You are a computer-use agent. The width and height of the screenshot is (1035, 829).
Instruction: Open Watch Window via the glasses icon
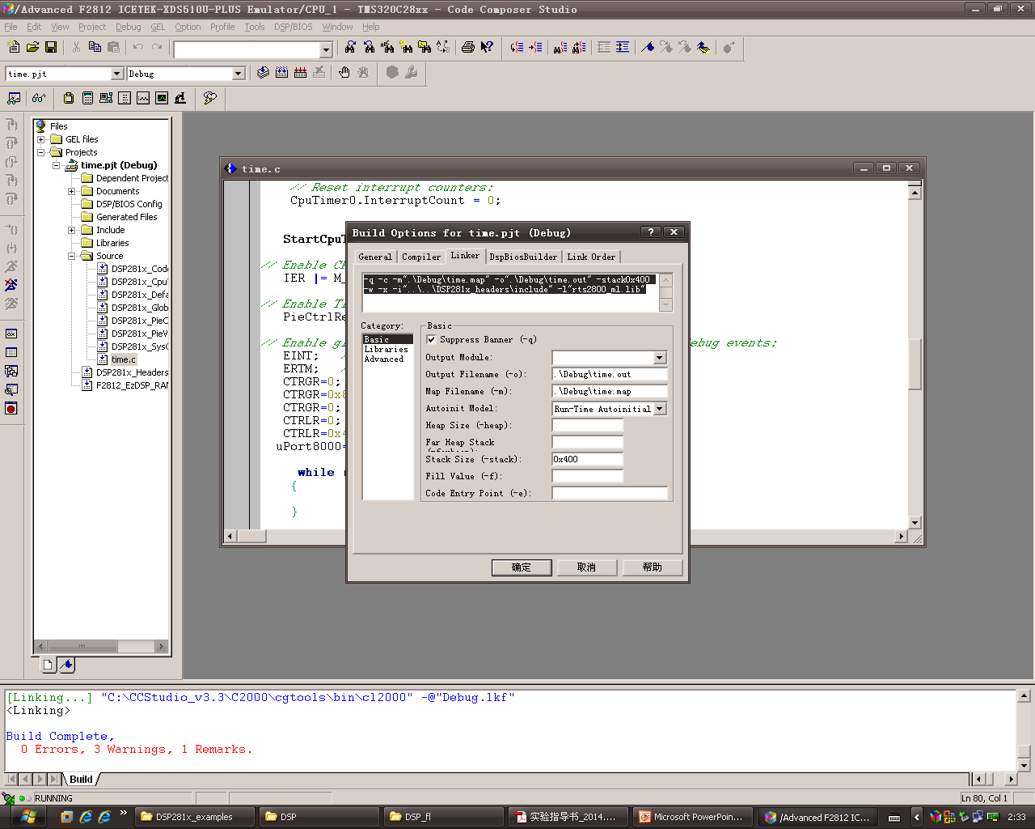[38, 98]
